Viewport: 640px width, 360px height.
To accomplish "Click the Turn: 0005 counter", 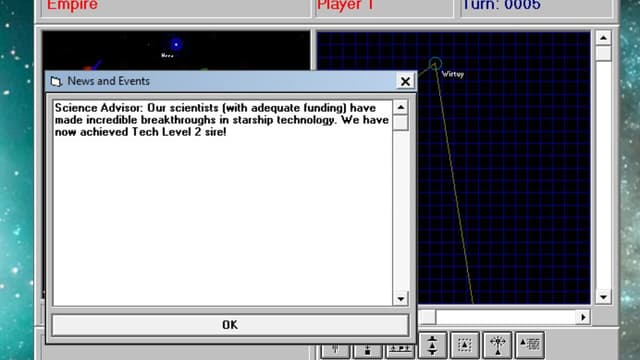I will click(502, 5).
